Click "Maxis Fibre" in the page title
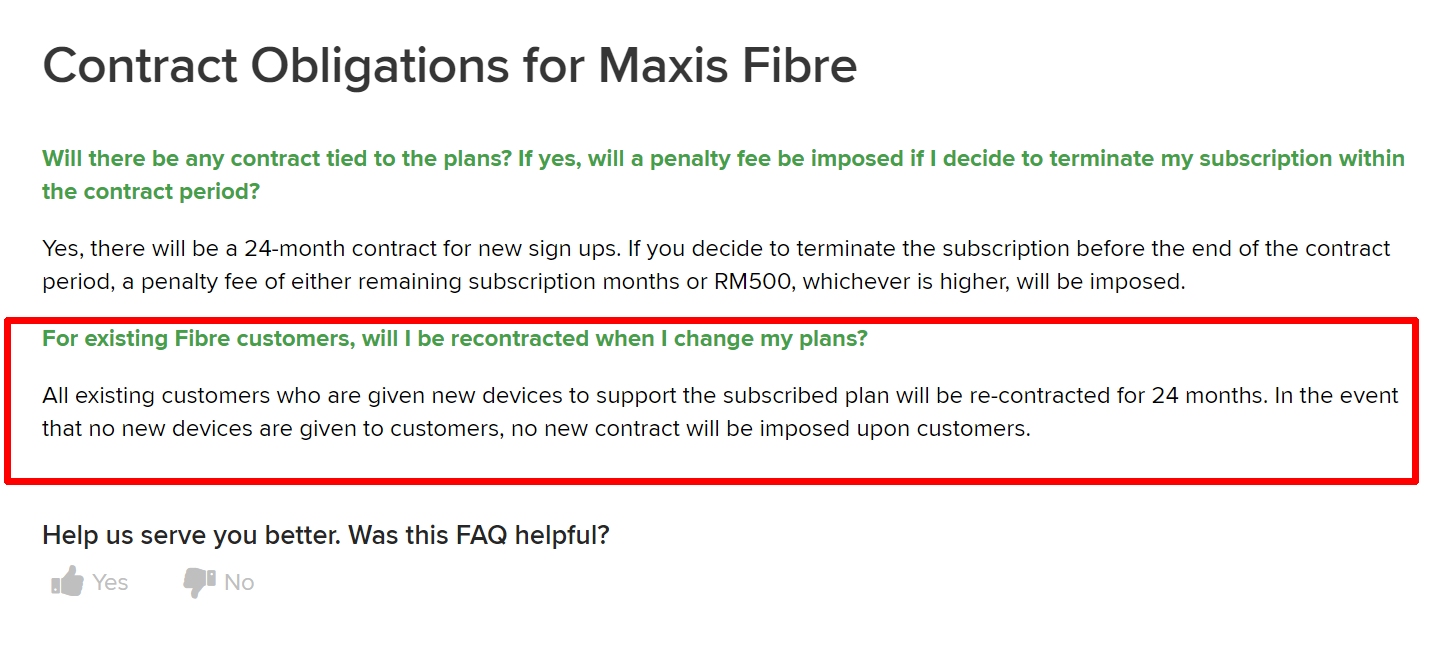The image size is (1441, 656). [x=727, y=66]
